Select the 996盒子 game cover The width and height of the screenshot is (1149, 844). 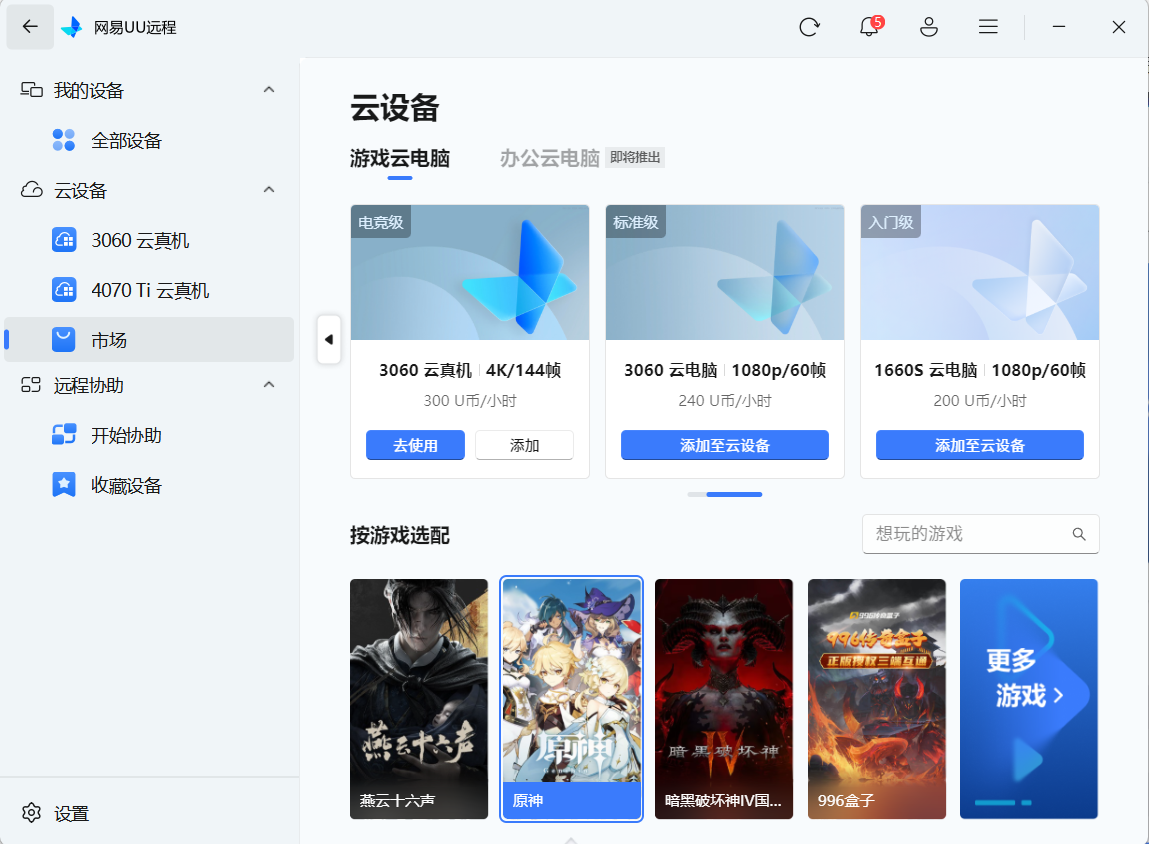[x=876, y=699]
